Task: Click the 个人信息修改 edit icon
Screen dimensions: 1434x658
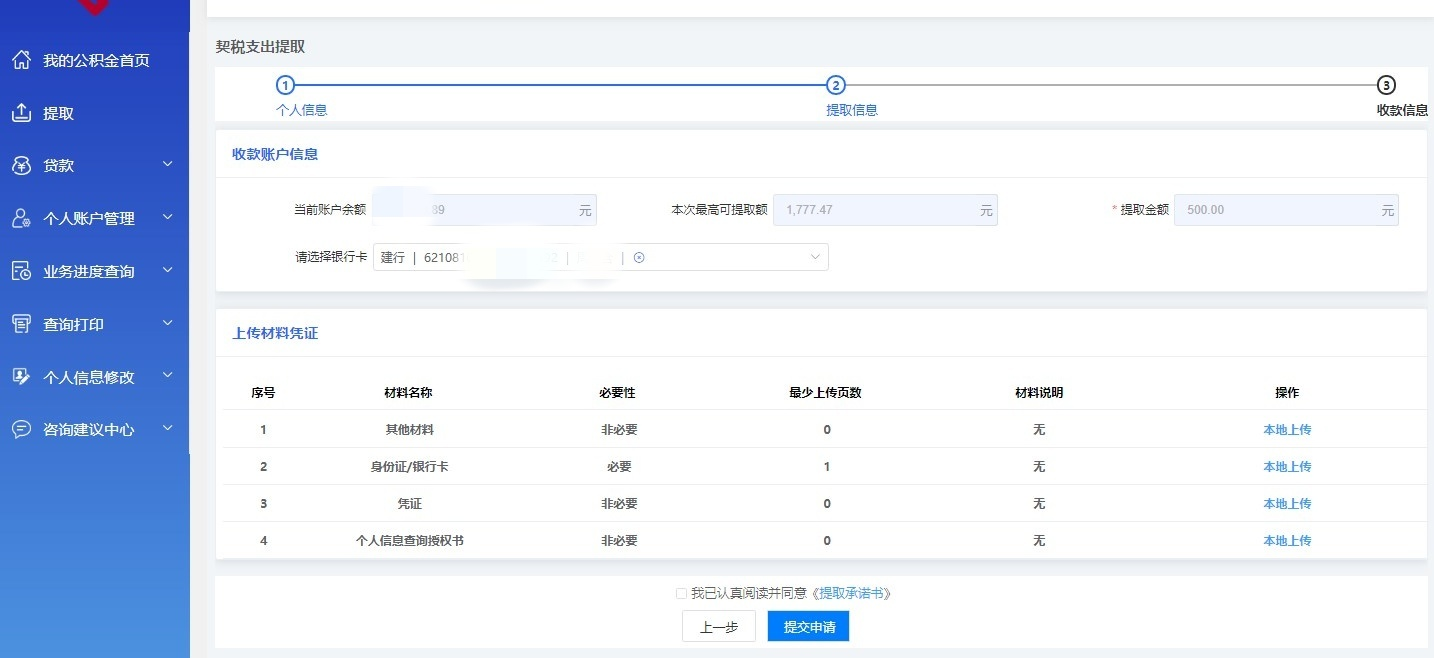Action: point(21,377)
